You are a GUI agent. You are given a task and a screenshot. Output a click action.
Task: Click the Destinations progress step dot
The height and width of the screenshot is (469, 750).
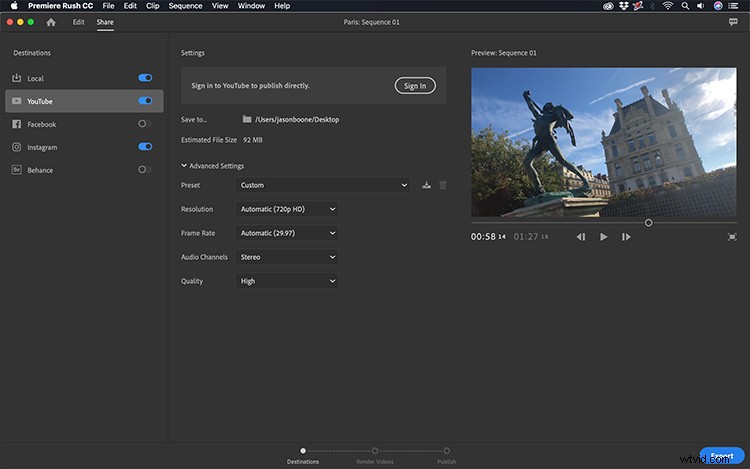(303, 450)
